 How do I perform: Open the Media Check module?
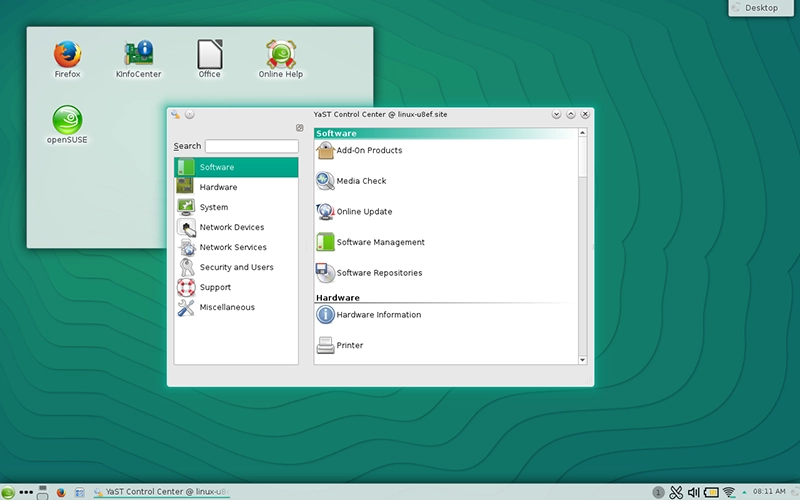[x=352, y=181]
